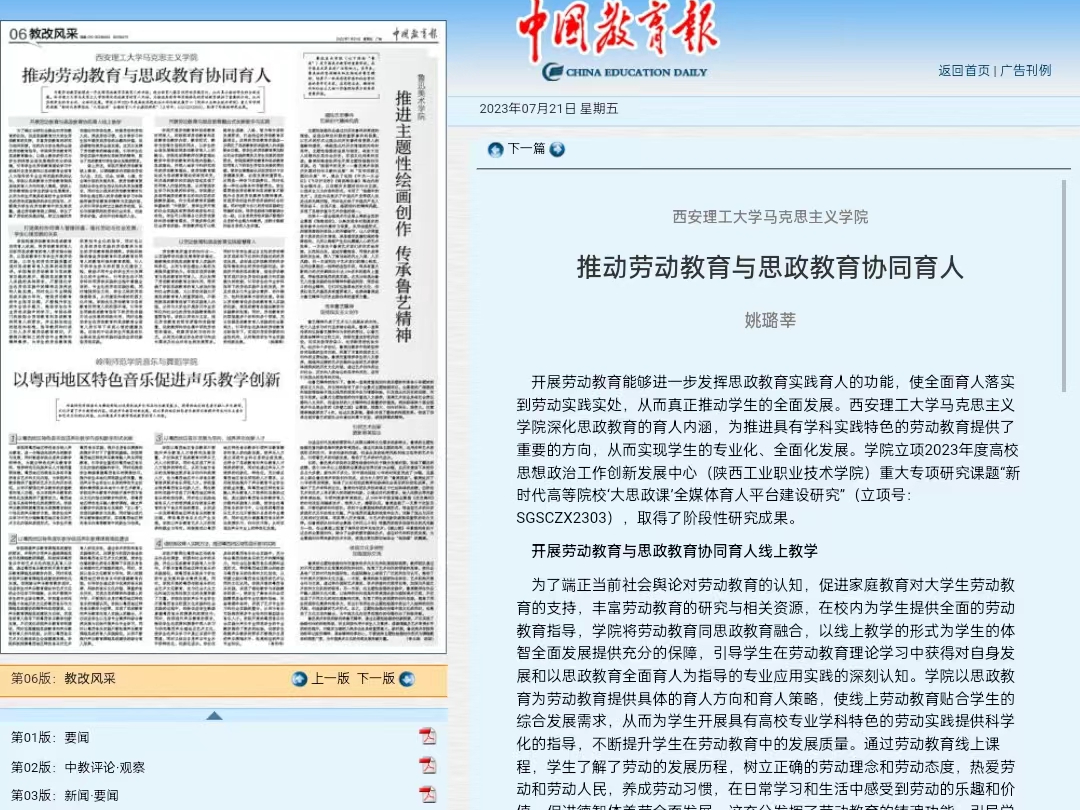Open the PDF icon for 第03版 新闻·要闻

click(427, 795)
